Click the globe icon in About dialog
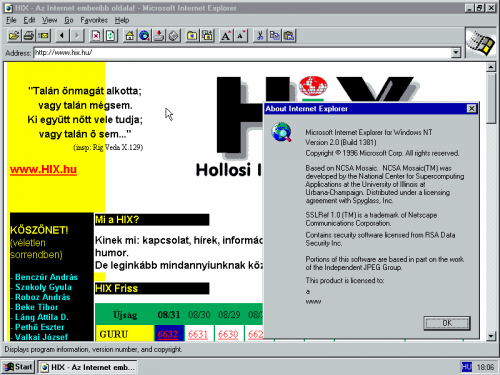The height and width of the screenshot is (375, 500). coord(282,132)
